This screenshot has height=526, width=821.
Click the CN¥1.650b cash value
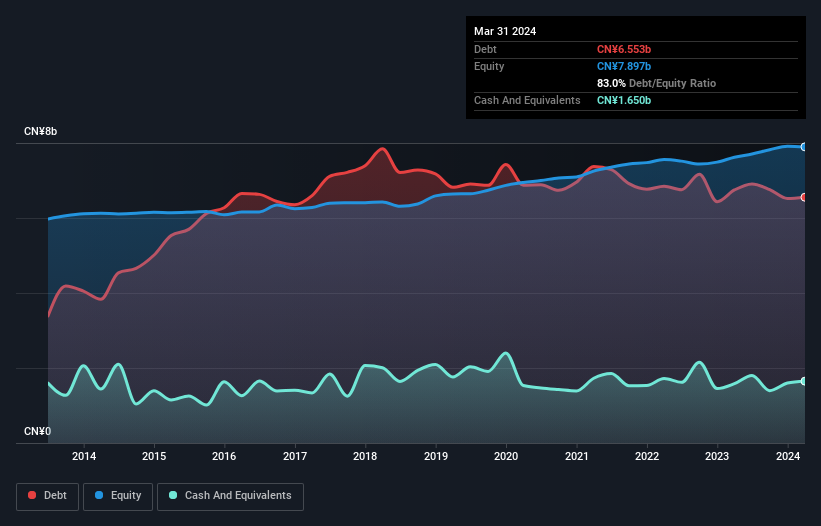[x=624, y=100]
